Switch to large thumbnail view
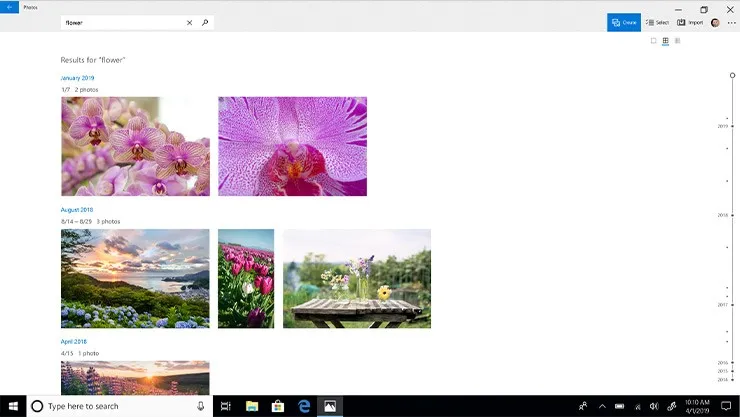The image size is (740, 417). [654, 41]
